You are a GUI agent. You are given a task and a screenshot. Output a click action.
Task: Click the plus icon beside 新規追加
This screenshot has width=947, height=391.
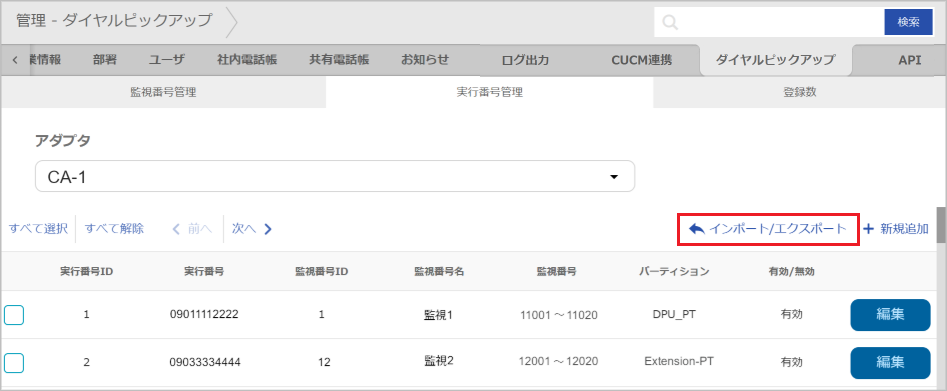click(868, 229)
